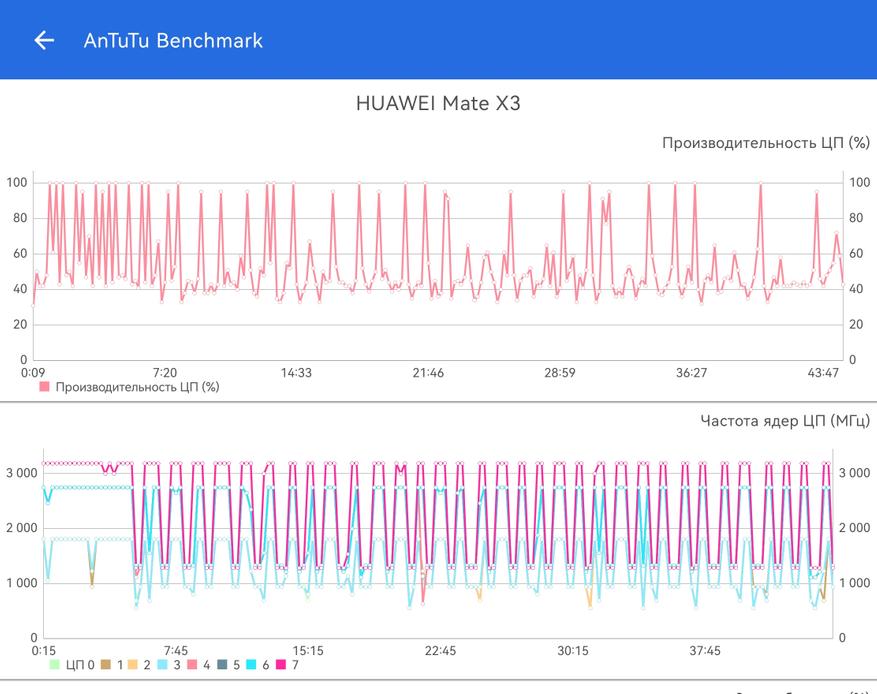
Task: Click the 21:46 time label
Action: (428, 372)
